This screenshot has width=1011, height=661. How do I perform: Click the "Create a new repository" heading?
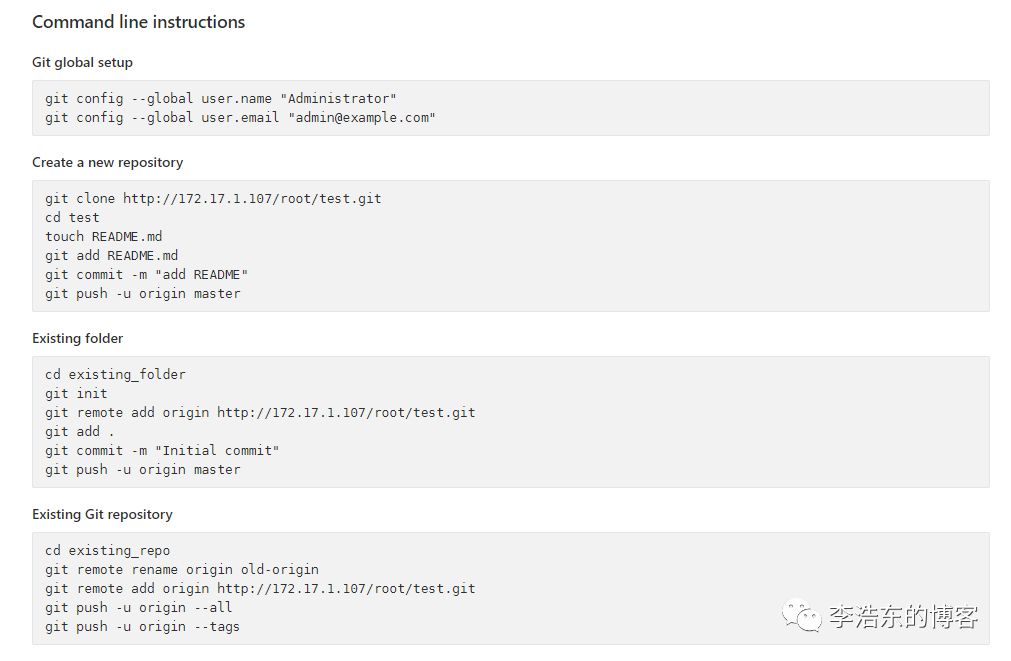(x=107, y=162)
